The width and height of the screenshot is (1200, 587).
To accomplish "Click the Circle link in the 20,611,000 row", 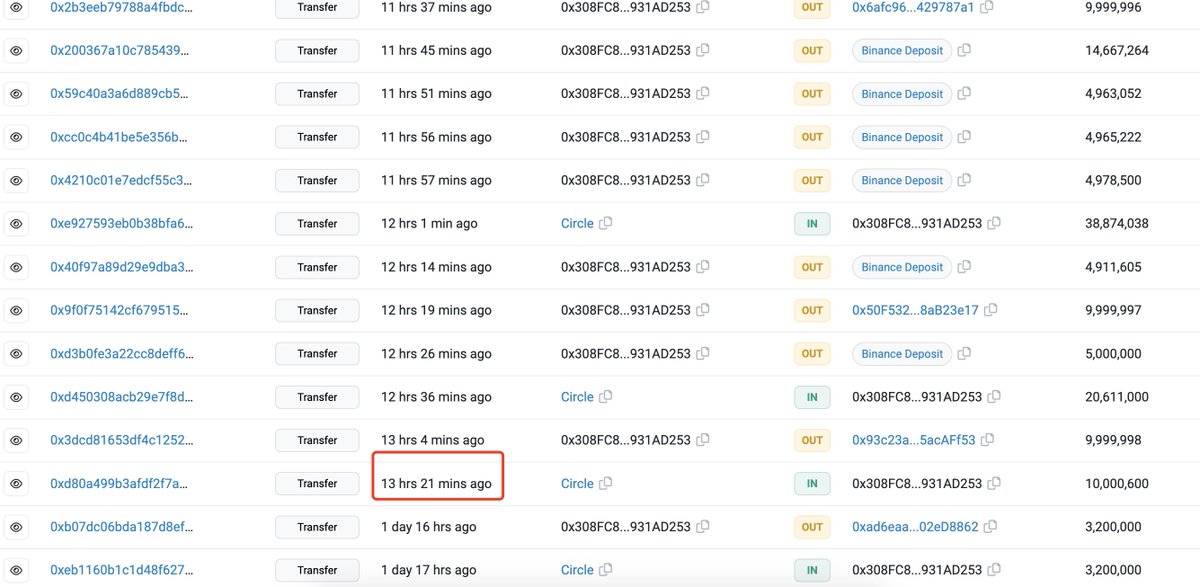I will click(x=577, y=397).
